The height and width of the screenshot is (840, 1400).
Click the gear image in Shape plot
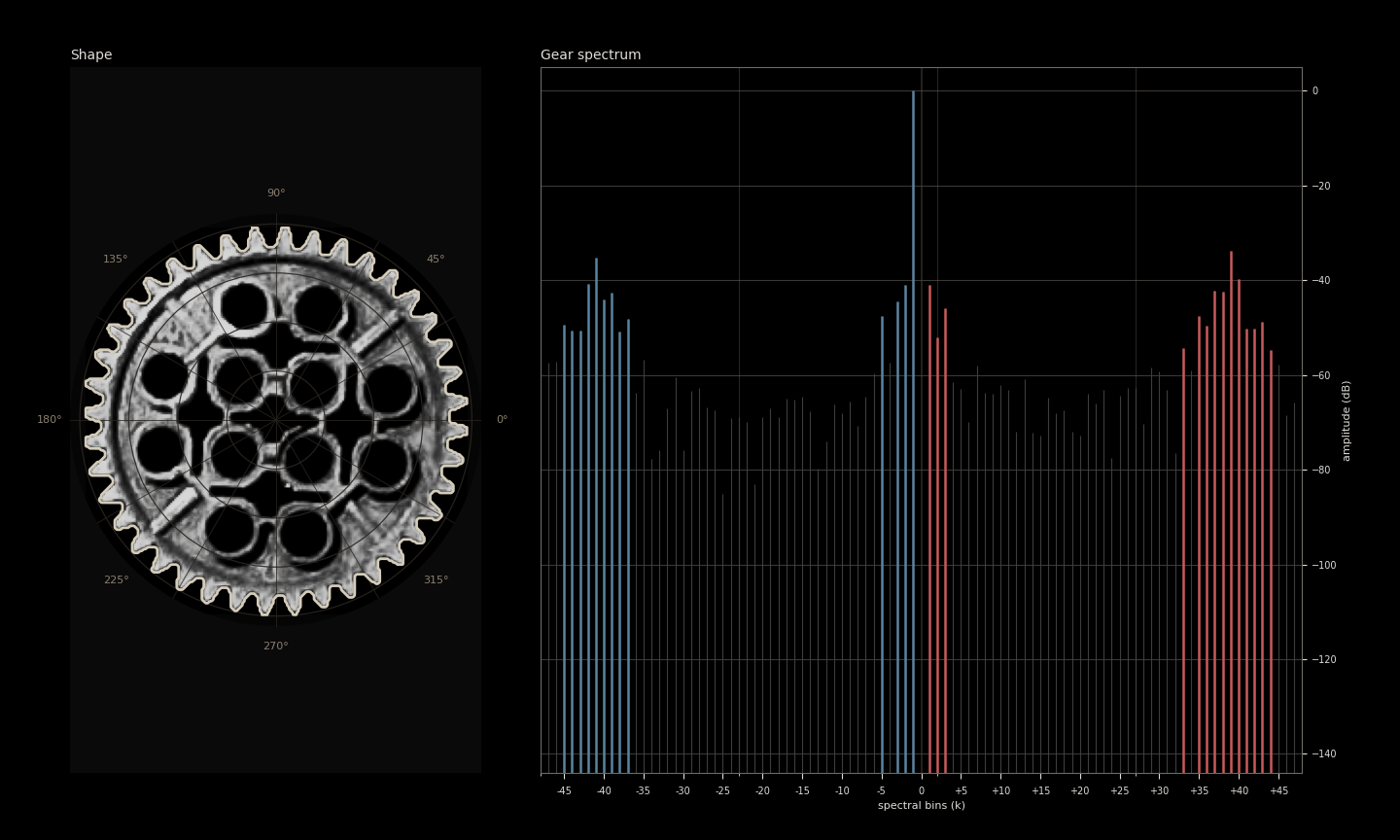pyautogui.click(x=276, y=420)
